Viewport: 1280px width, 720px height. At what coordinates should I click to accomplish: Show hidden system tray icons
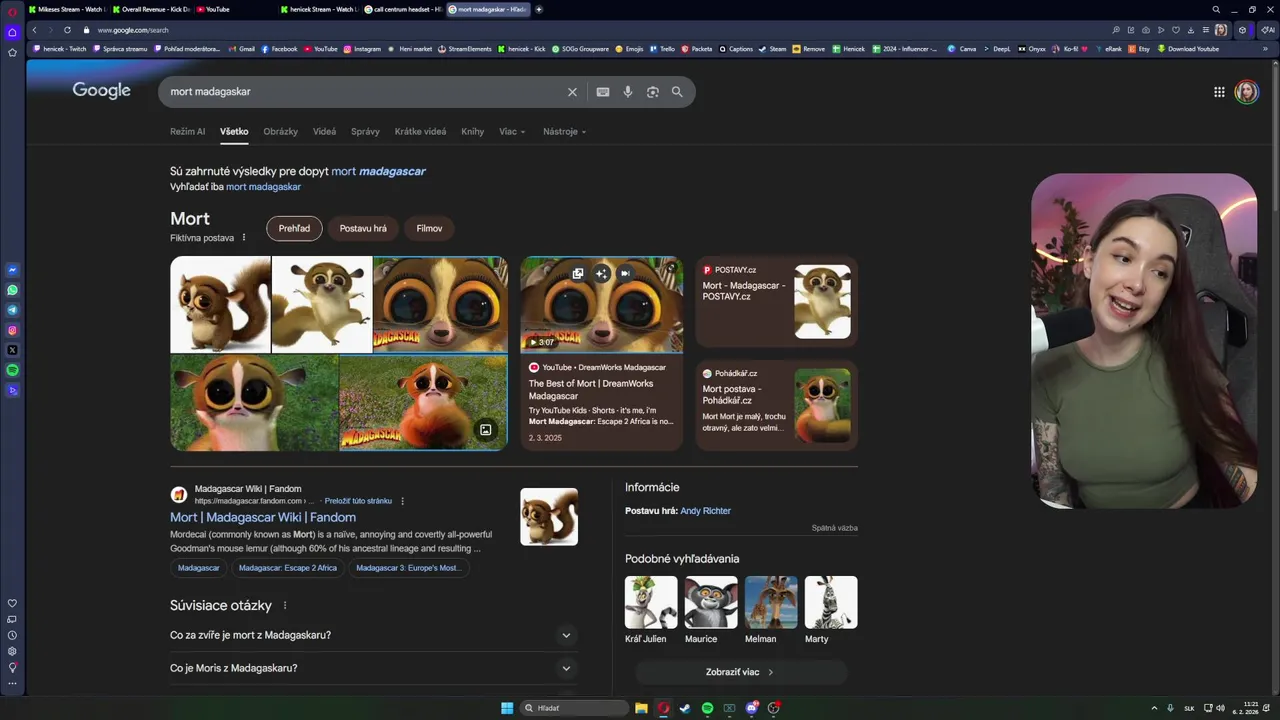(x=1154, y=708)
